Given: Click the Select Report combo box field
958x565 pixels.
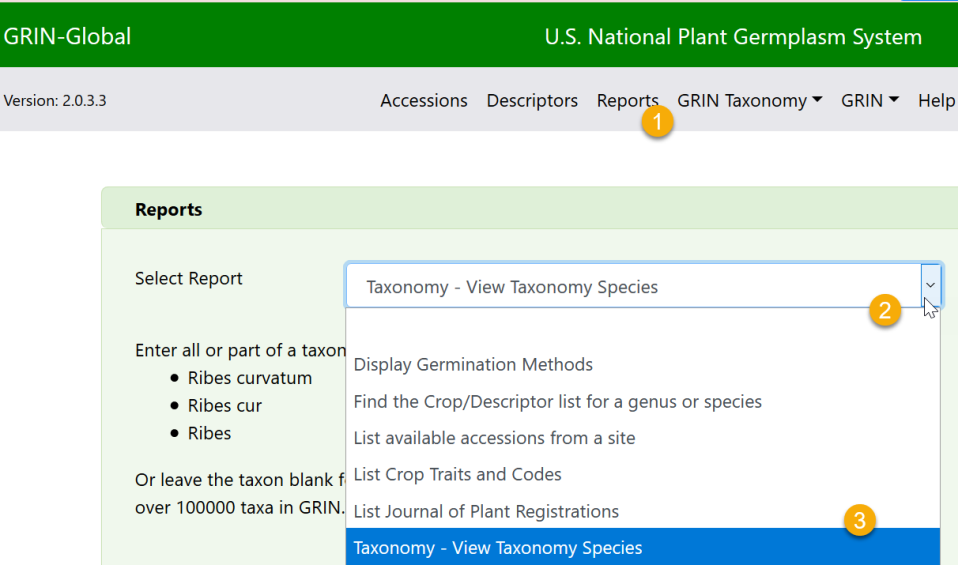Looking at the screenshot, I should pyautogui.click(x=643, y=286).
